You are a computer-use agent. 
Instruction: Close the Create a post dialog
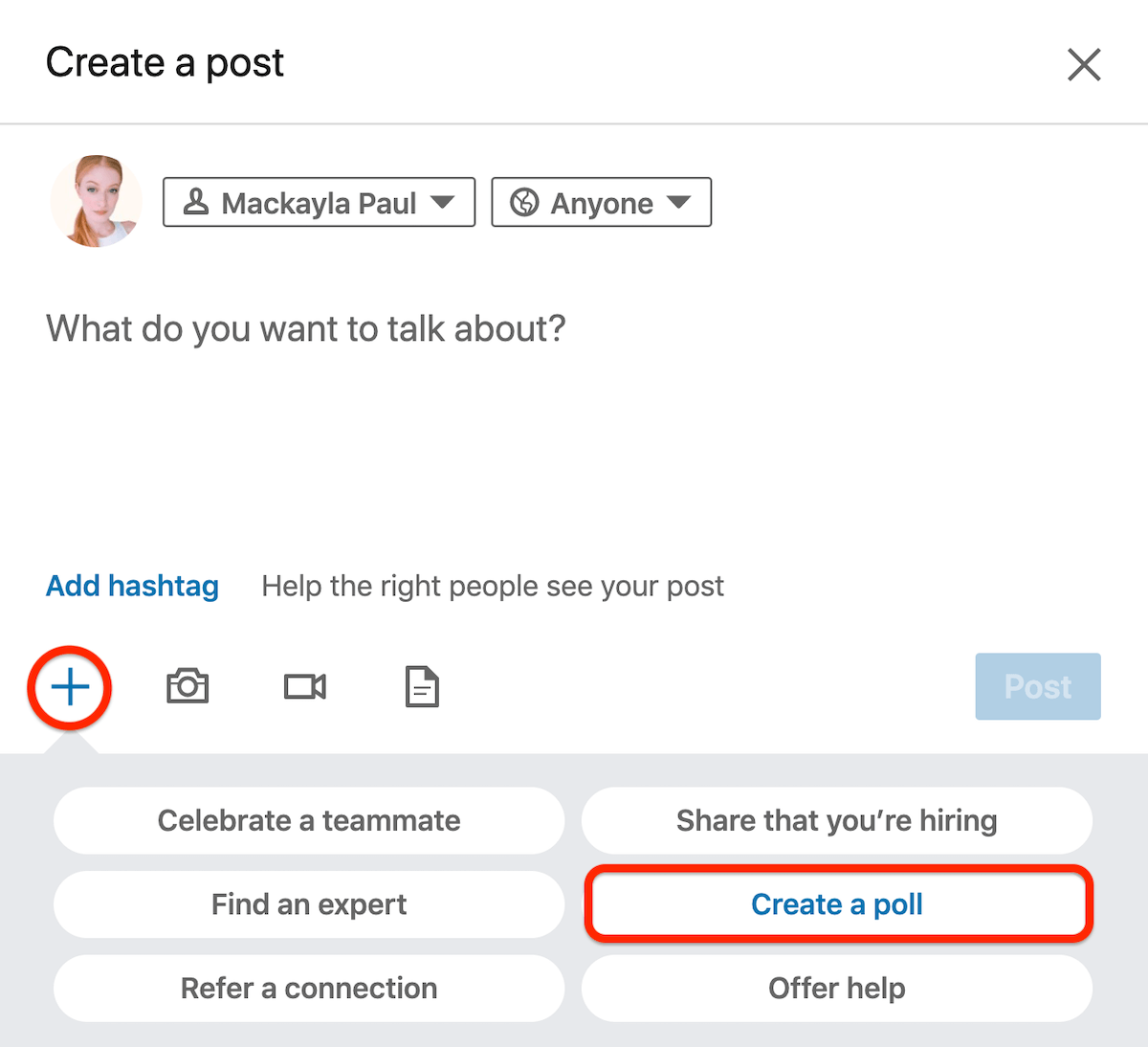coord(1084,65)
